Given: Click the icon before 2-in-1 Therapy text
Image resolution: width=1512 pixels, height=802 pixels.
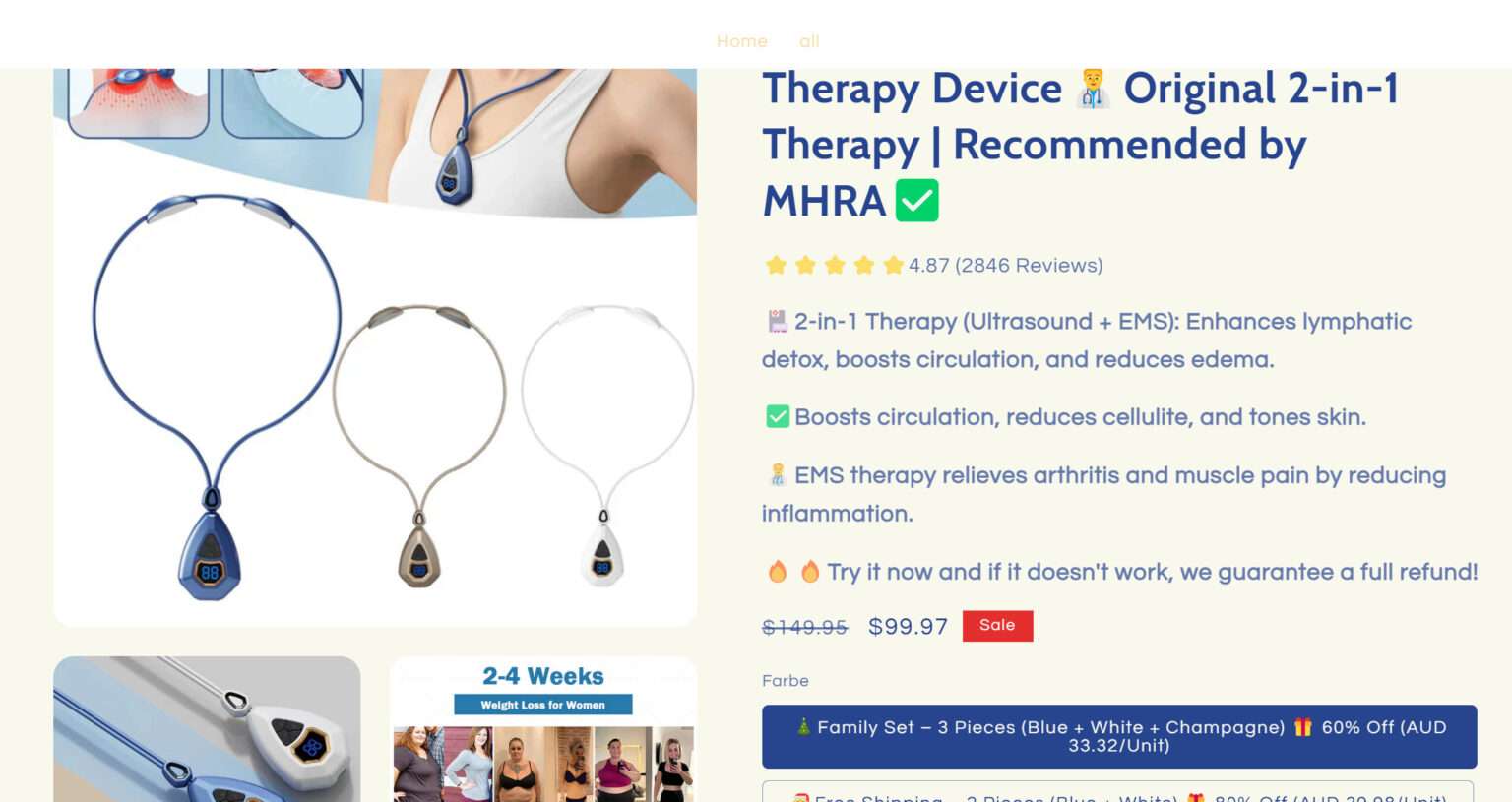Looking at the screenshot, I should coord(778,321).
